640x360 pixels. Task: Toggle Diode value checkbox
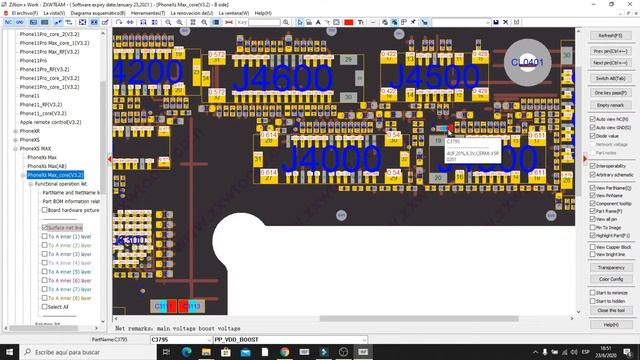[x=592, y=136]
